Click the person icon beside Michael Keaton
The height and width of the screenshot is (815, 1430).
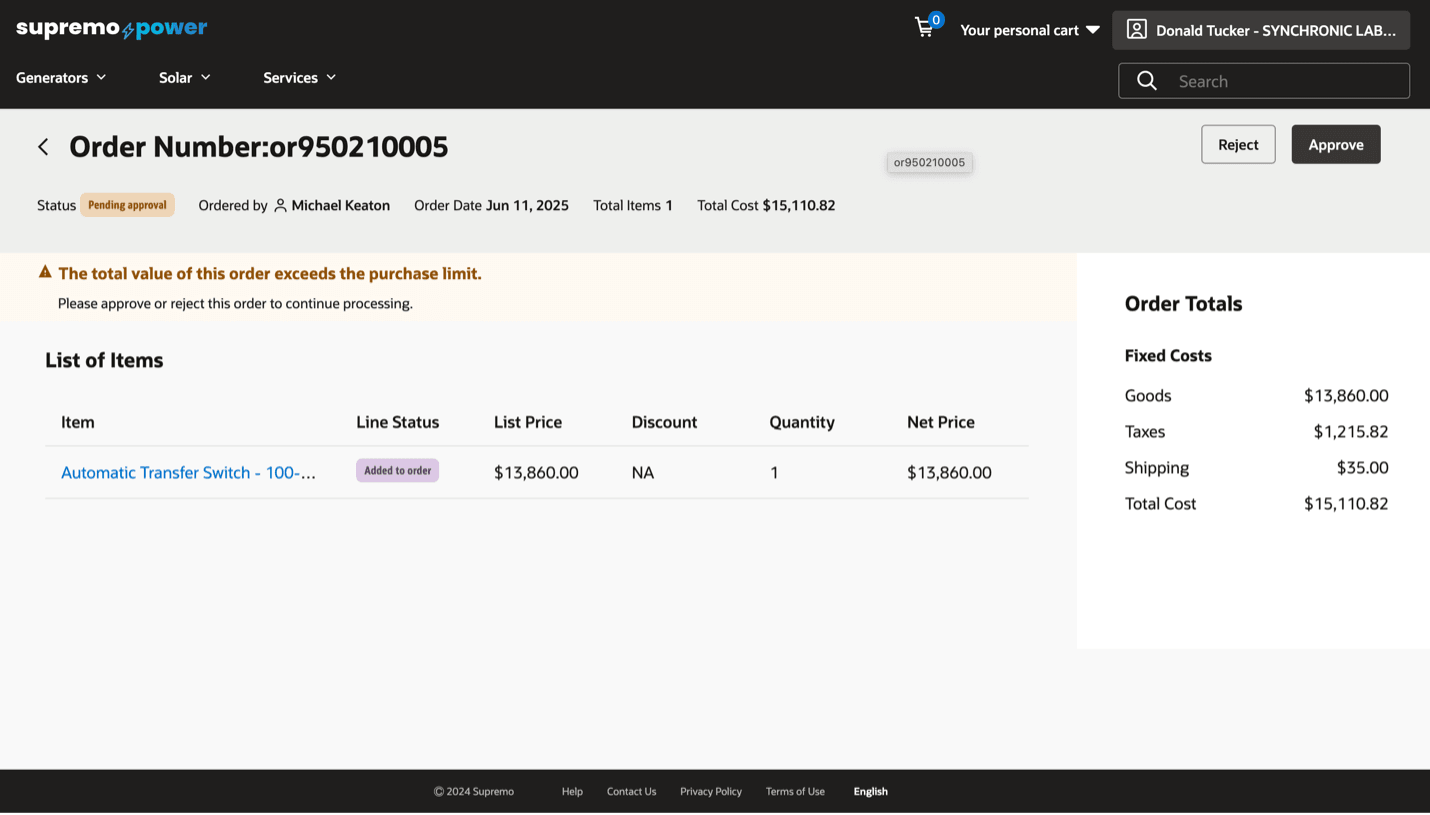[281, 205]
